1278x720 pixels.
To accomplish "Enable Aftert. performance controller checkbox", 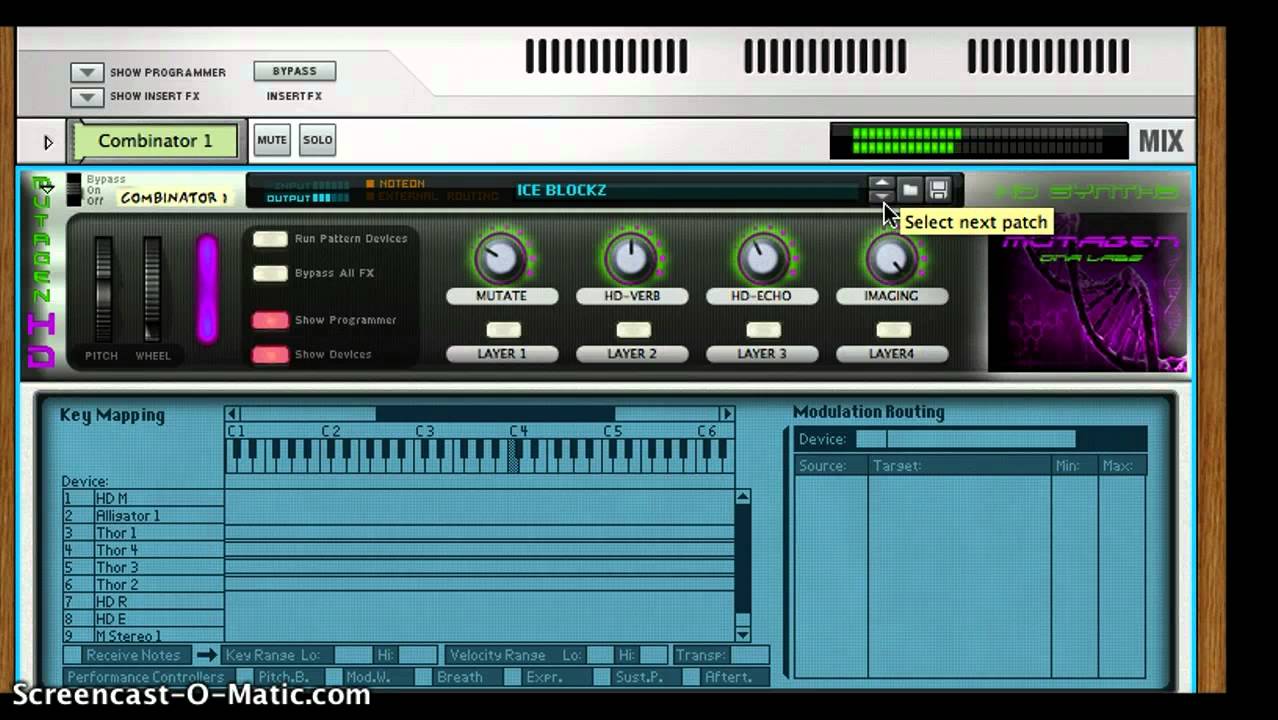I will (691, 677).
